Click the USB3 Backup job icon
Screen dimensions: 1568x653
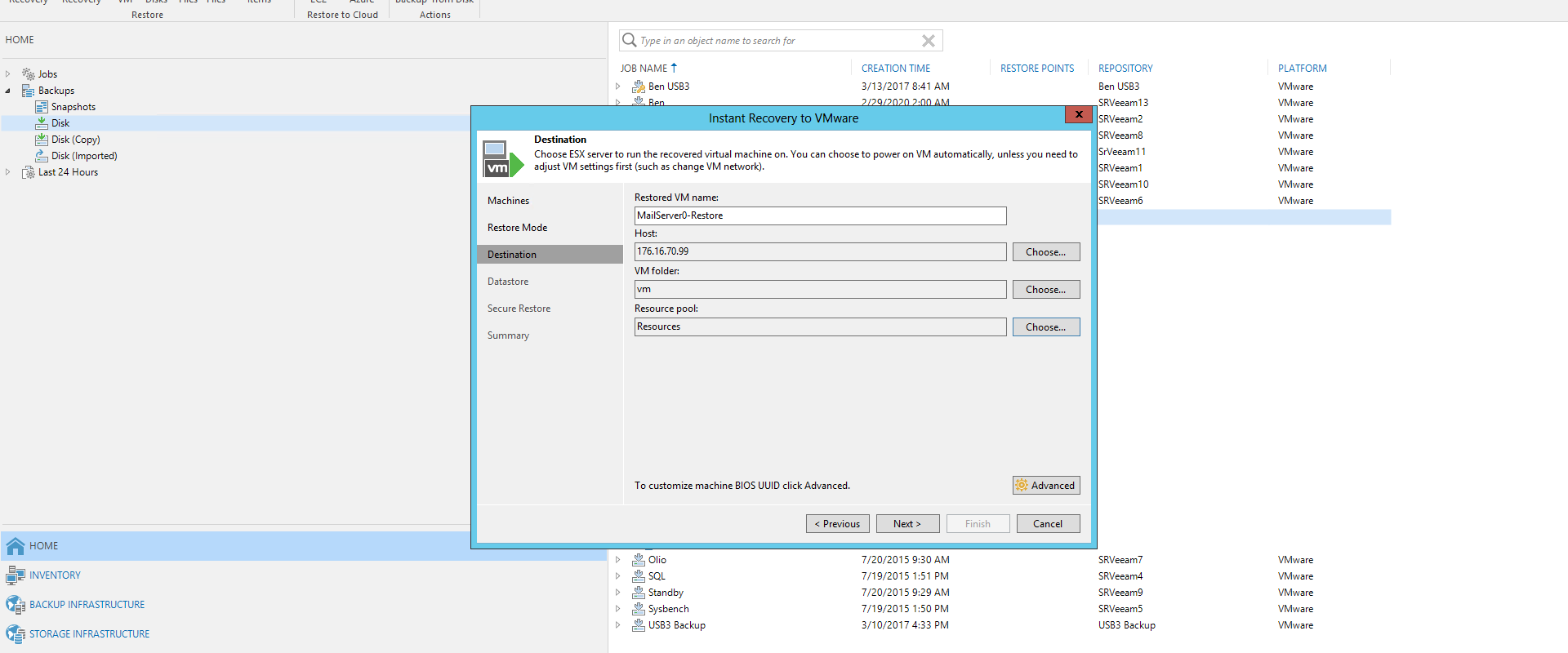pyautogui.click(x=639, y=625)
